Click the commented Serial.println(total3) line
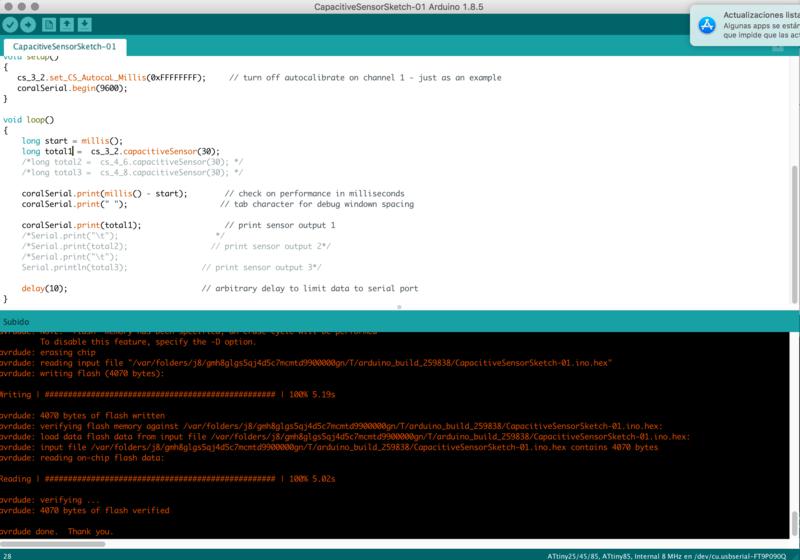 74,267
